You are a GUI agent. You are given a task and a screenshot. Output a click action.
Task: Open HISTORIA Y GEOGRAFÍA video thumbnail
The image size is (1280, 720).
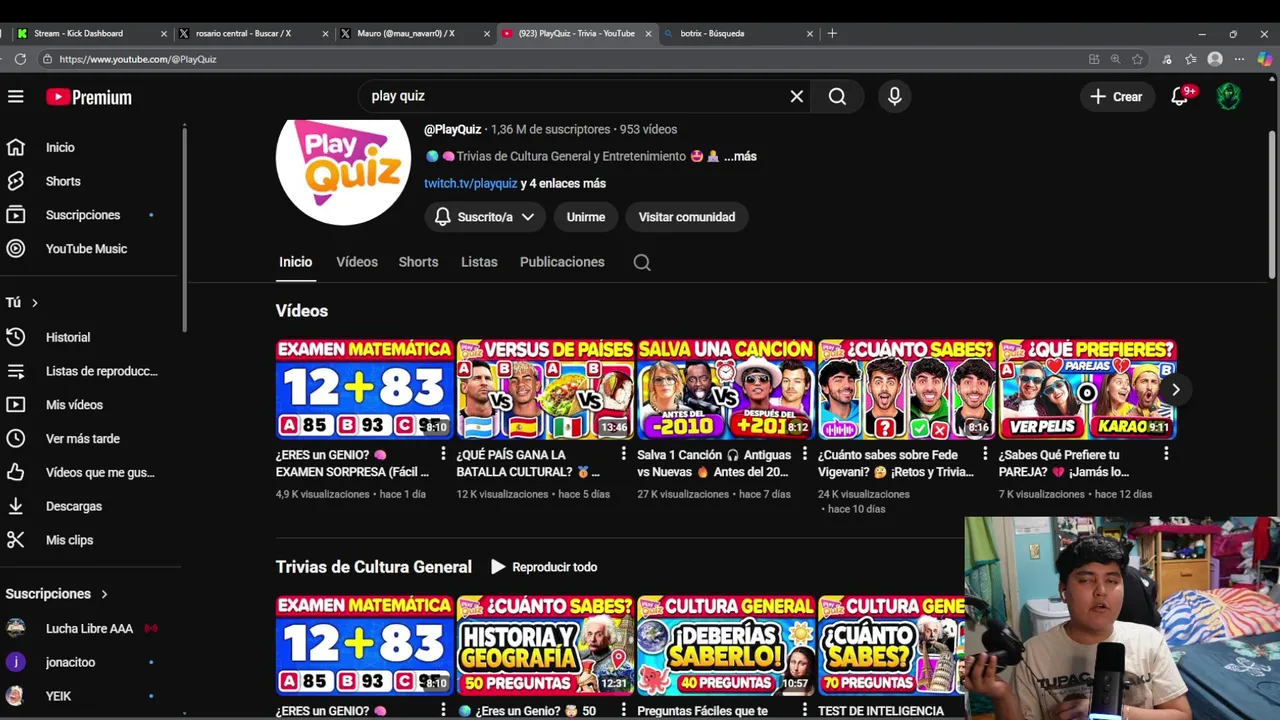tap(545, 645)
